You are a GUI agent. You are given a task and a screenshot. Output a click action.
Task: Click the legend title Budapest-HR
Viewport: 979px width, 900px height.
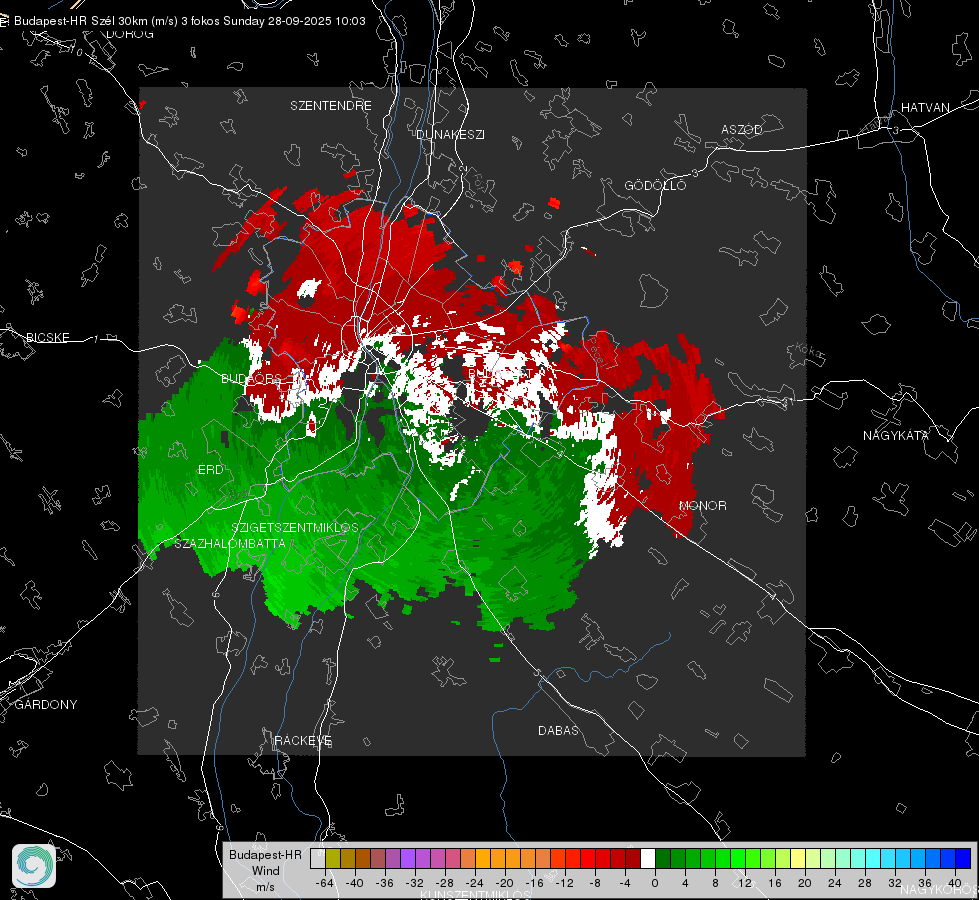(x=265, y=855)
